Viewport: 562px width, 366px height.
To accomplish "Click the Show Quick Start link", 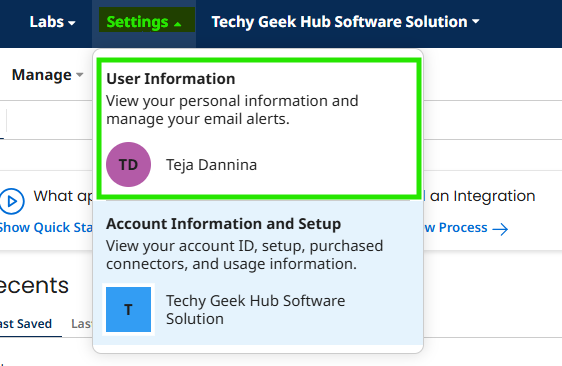I will [46, 228].
